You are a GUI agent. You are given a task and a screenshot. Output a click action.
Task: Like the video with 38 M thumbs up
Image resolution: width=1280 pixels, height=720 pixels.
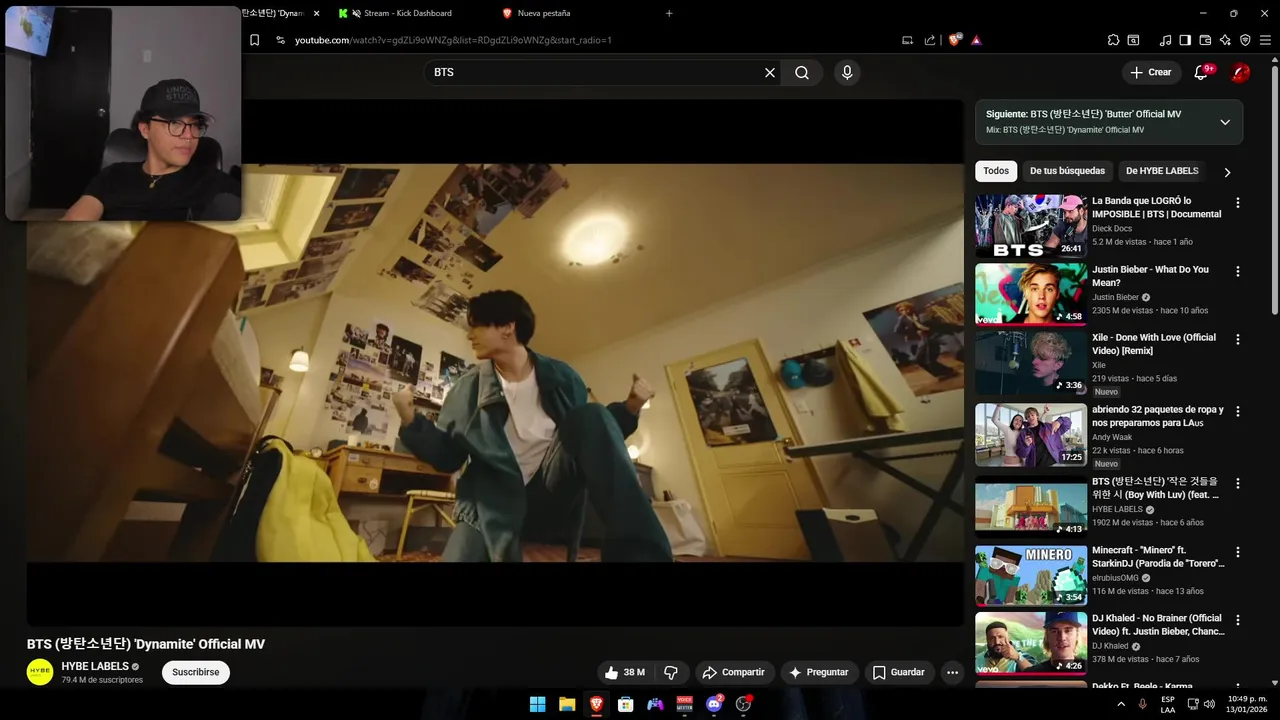point(624,672)
